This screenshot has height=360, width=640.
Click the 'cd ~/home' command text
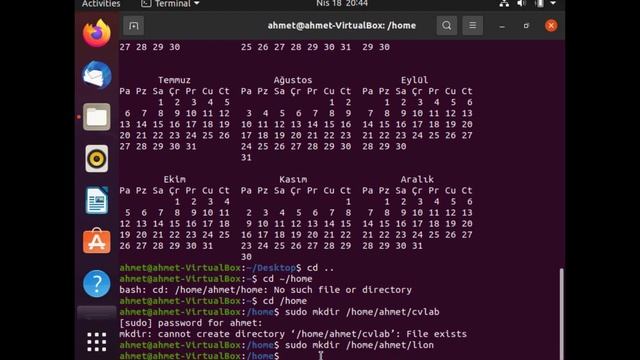point(287,279)
